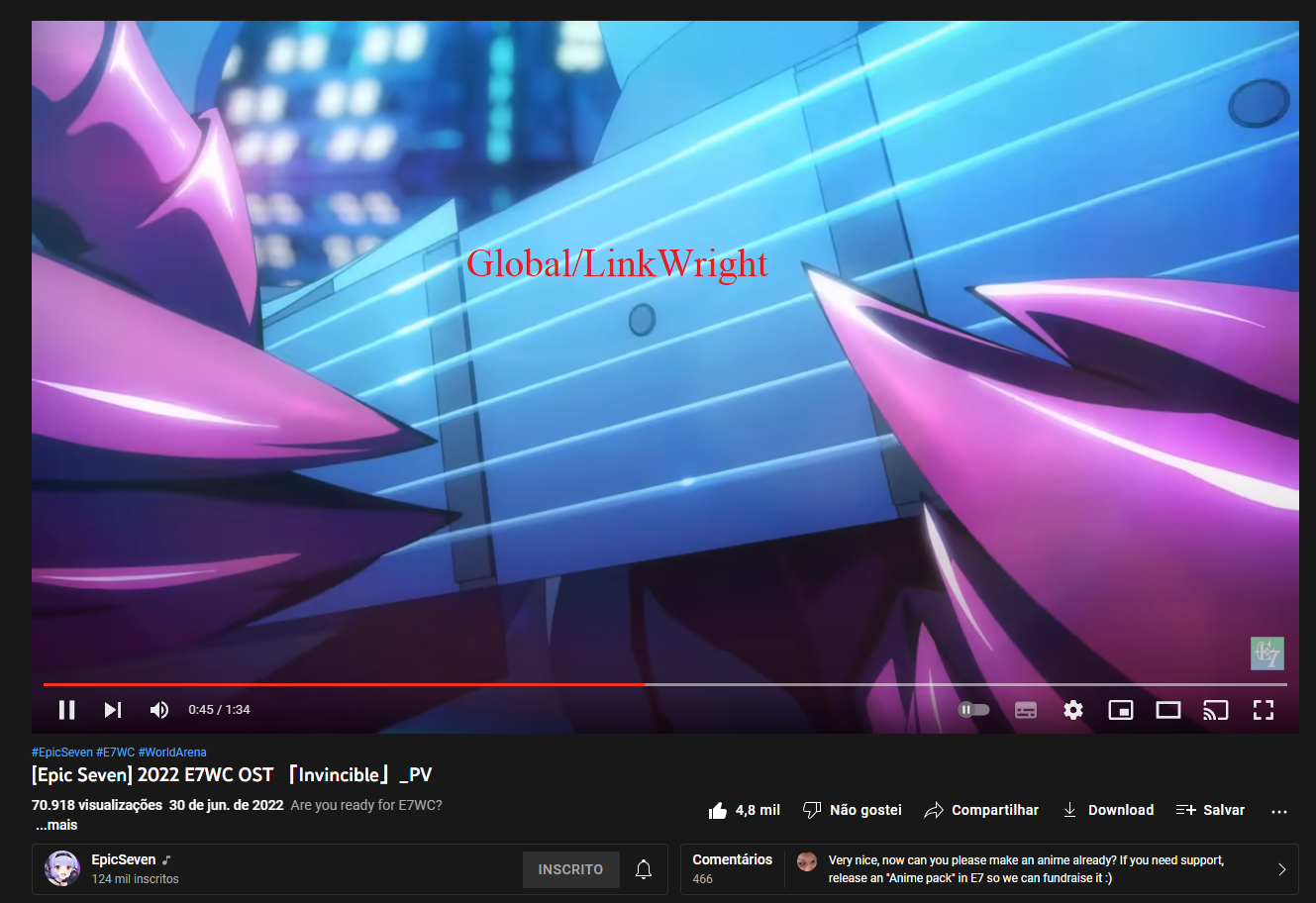Screen dimensions: 1316x903
Task: Click the Não gostei dislike button
Action: tap(853, 810)
